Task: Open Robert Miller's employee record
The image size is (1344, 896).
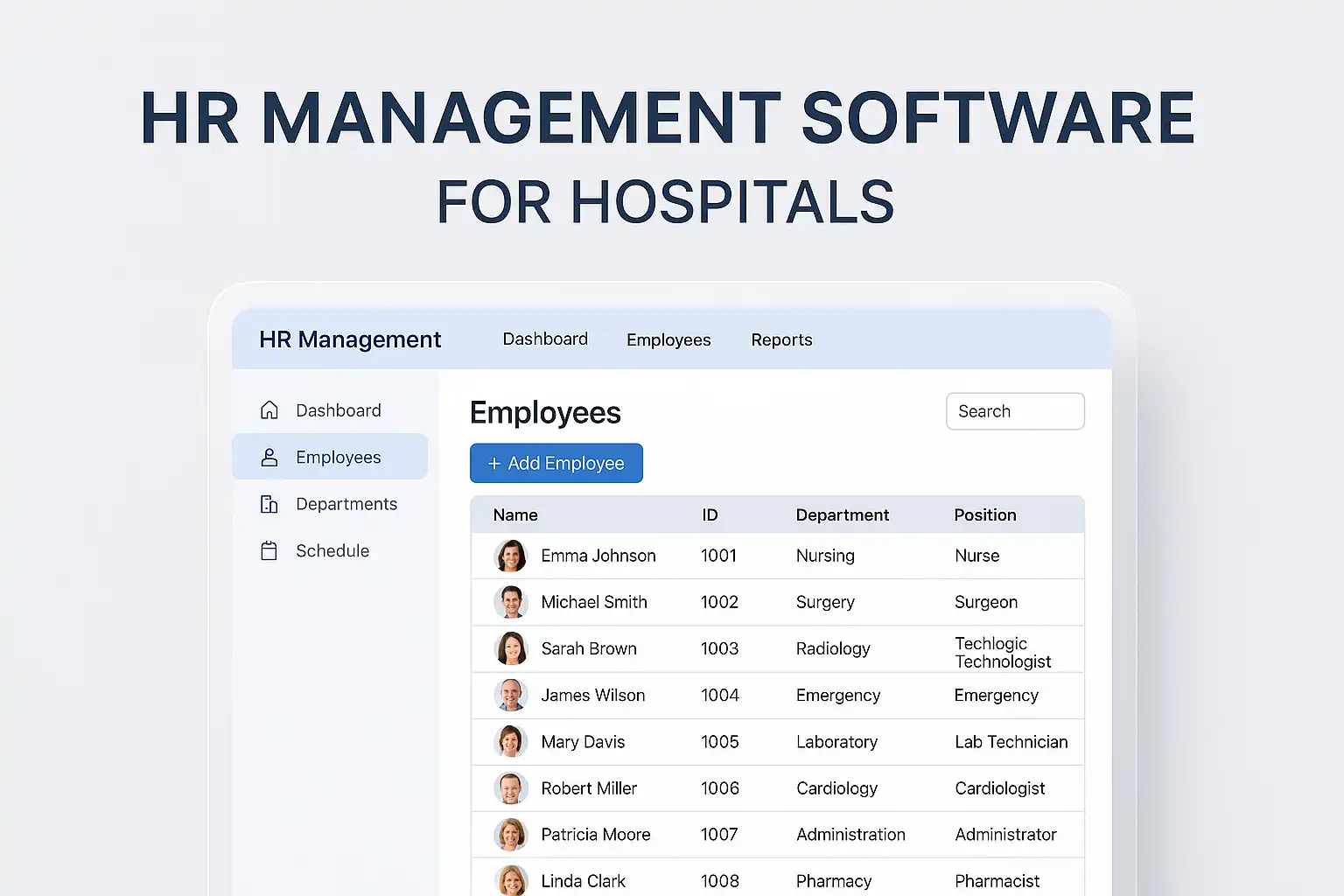Action: (589, 788)
